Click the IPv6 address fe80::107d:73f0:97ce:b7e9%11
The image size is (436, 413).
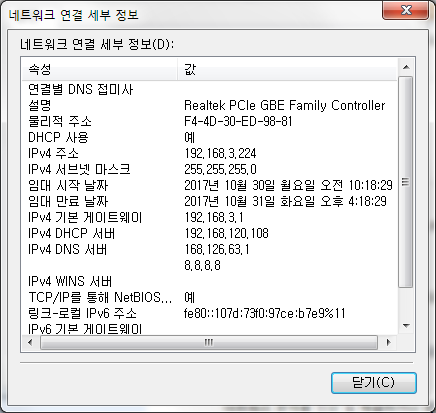coord(265,313)
